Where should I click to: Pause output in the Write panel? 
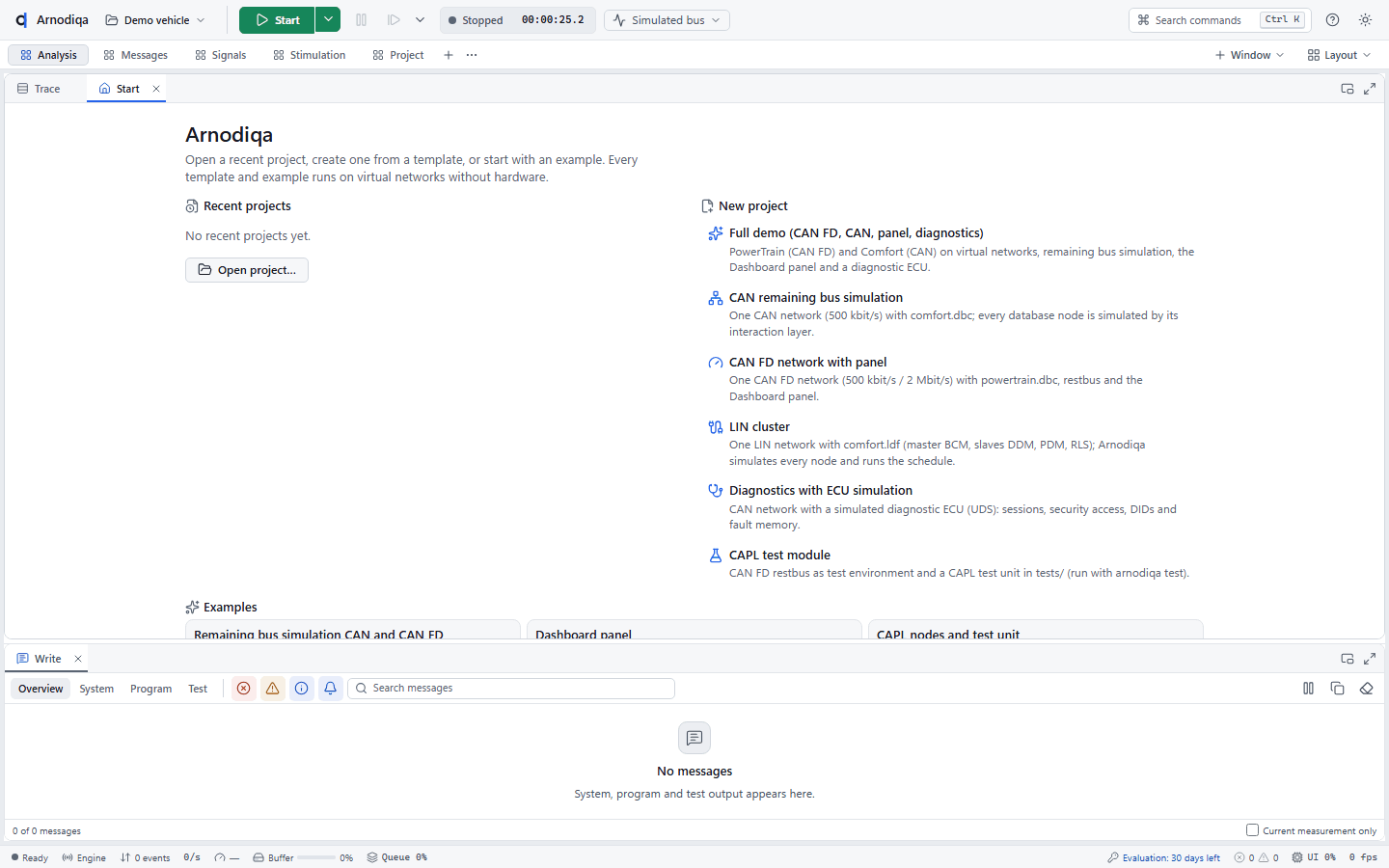[1309, 689]
